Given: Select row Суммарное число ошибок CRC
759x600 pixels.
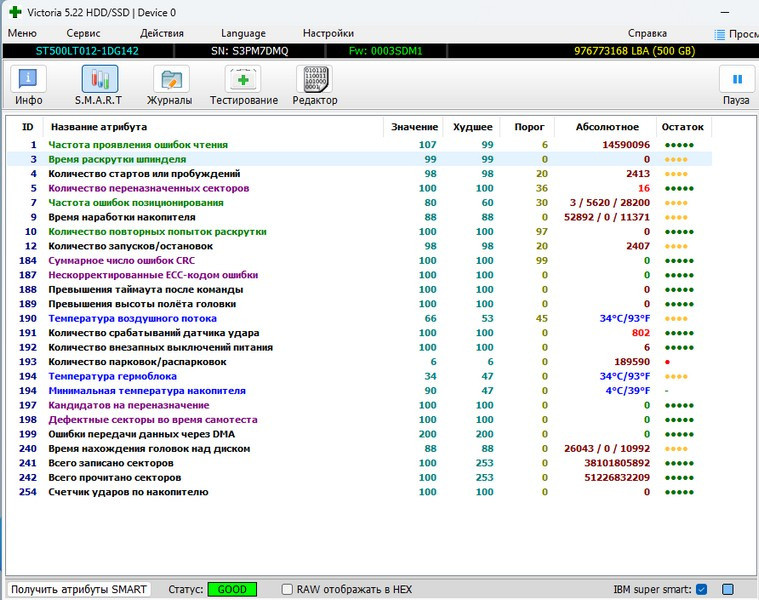Looking at the screenshot, I should click(x=359, y=260).
